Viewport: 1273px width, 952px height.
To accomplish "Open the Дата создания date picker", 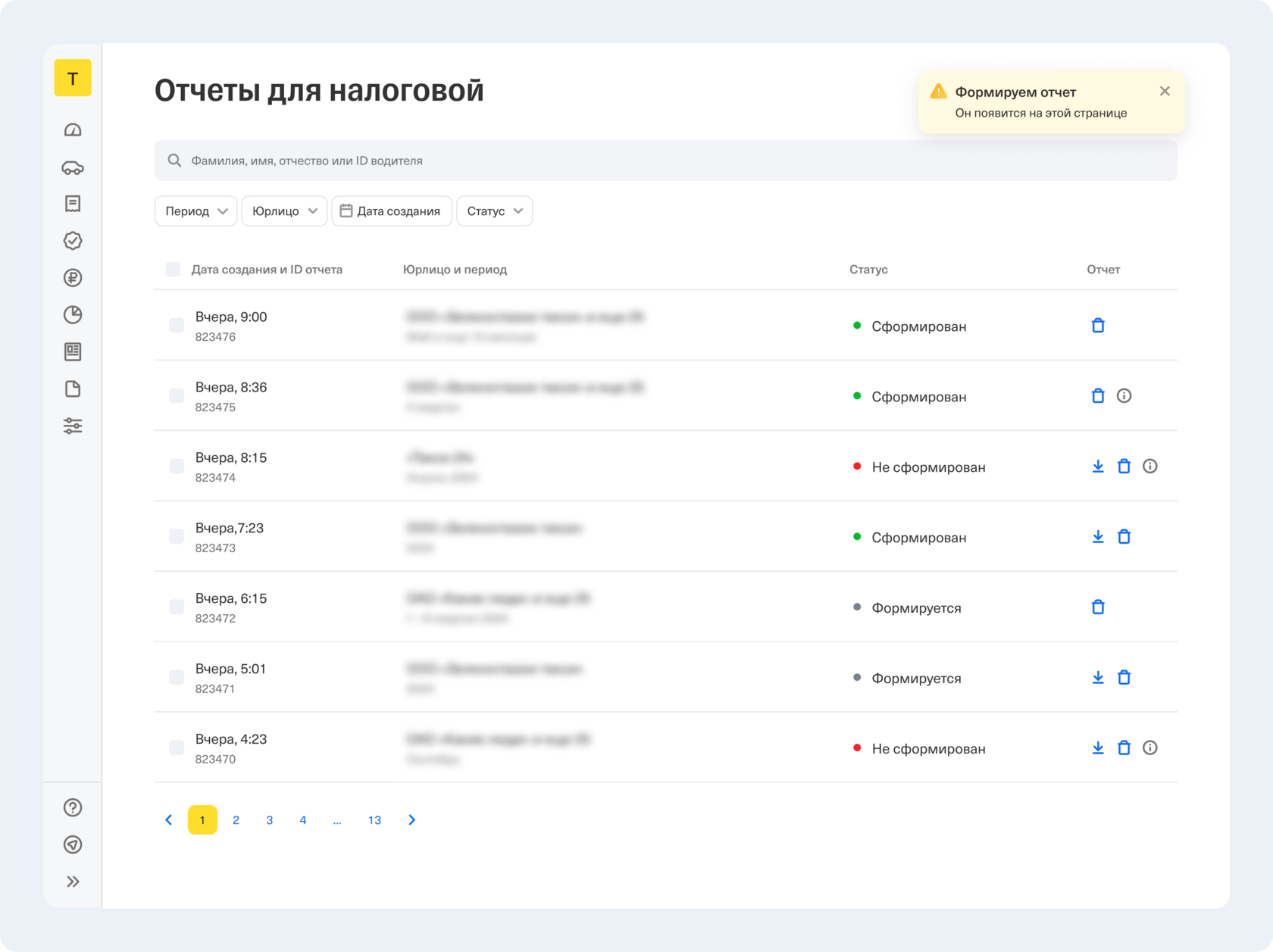I will click(391, 211).
